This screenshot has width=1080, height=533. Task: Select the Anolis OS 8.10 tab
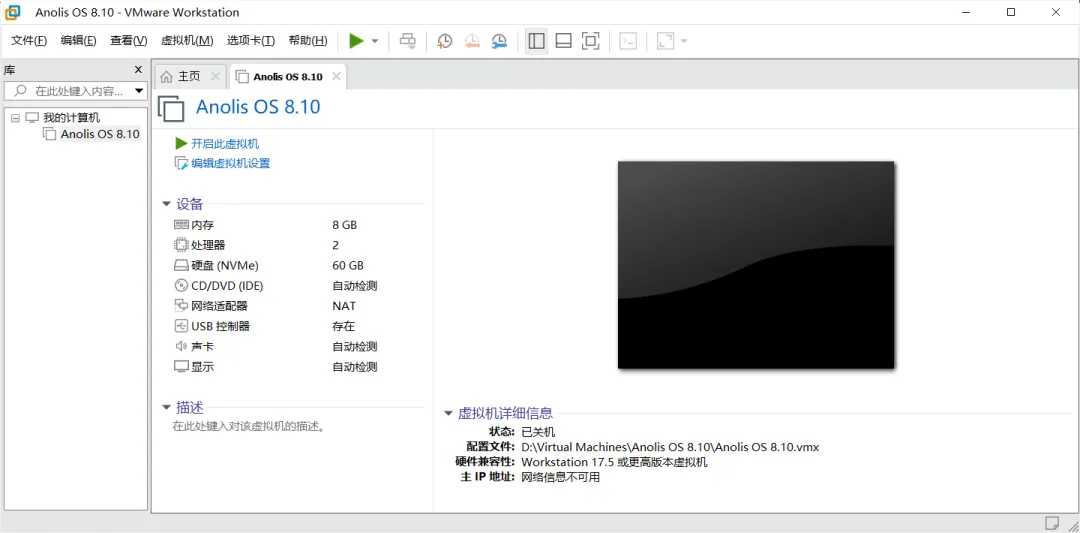(288, 76)
